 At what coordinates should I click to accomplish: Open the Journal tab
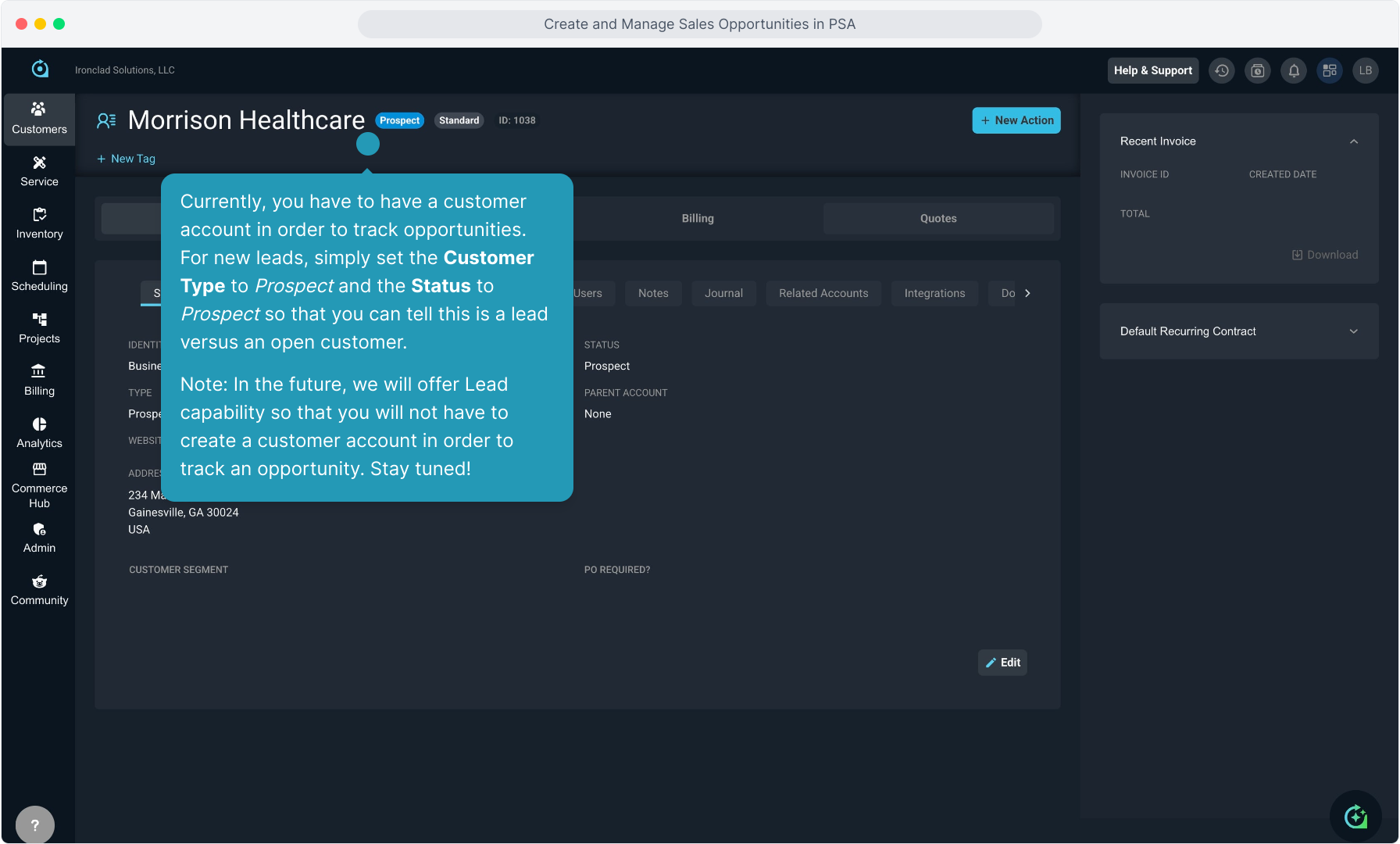(x=723, y=293)
